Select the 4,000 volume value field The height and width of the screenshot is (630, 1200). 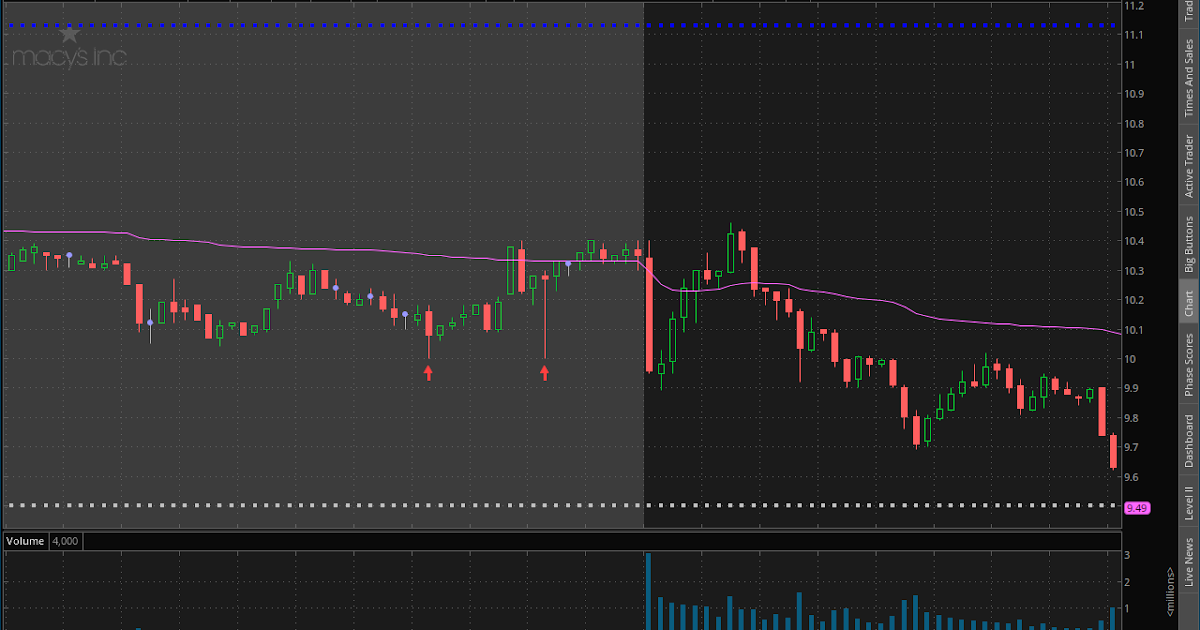[65, 540]
